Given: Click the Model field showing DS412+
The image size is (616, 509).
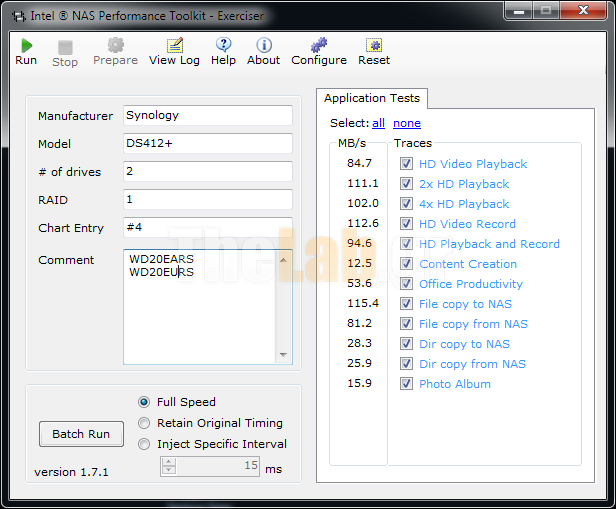Looking at the screenshot, I should (x=208, y=143).
